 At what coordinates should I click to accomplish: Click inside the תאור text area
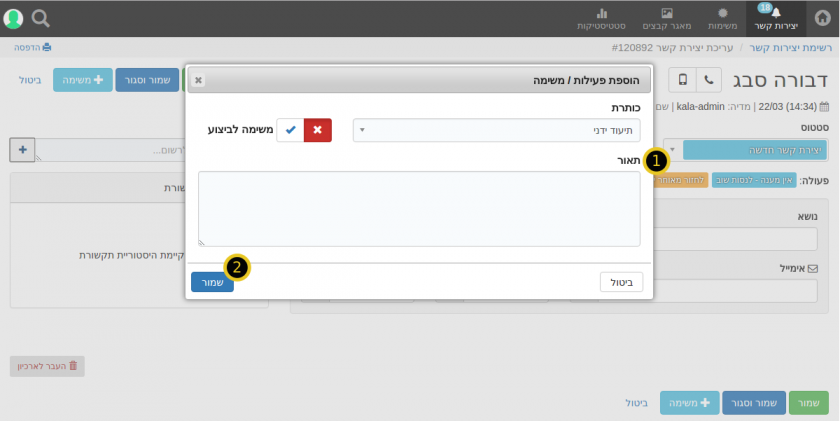pyautogui.click(x=419, y=209)
